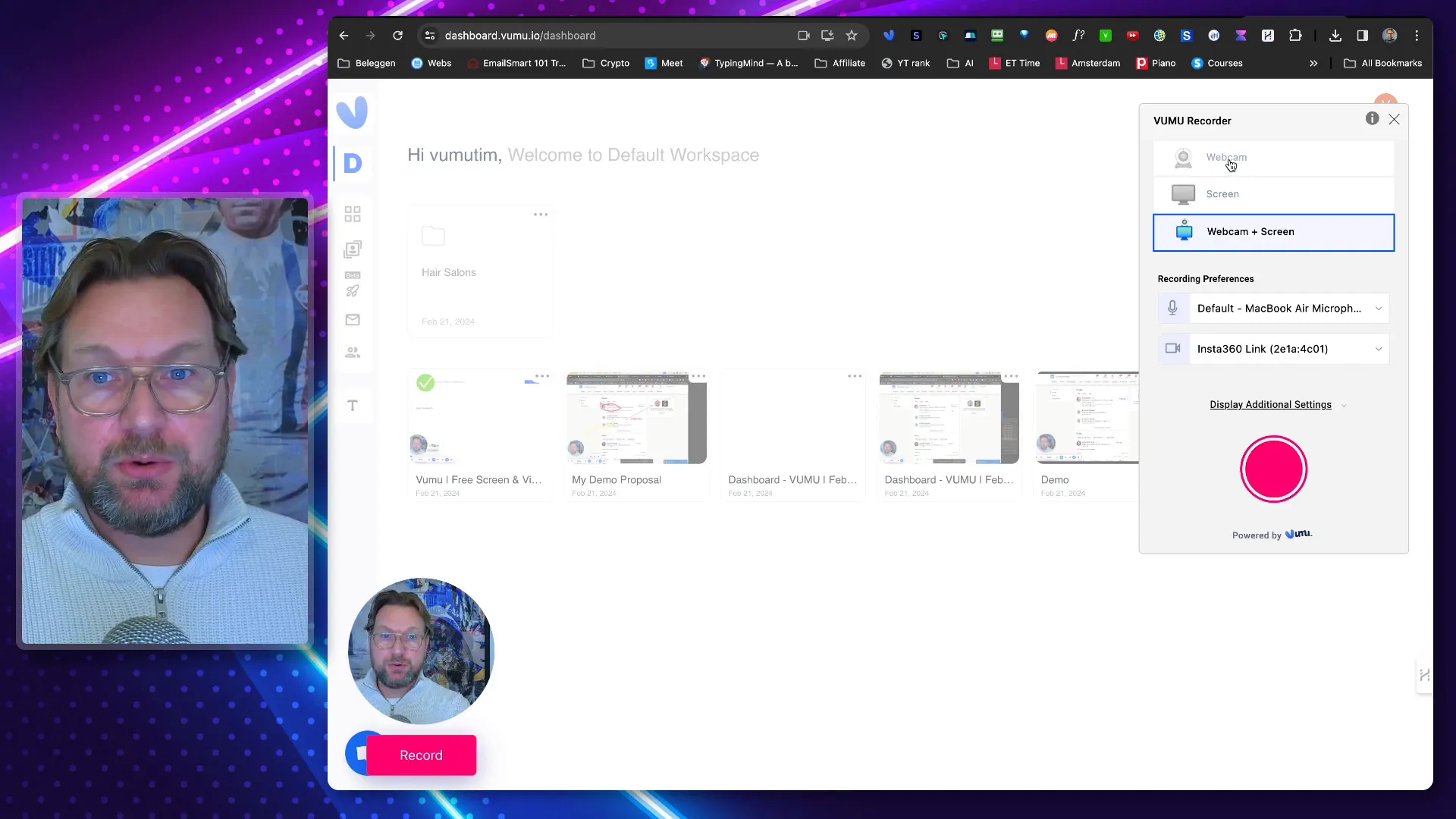Screen dimensions: 1456x819
Task: Click the camera permission icon in address bar
Action: [804, 36]
